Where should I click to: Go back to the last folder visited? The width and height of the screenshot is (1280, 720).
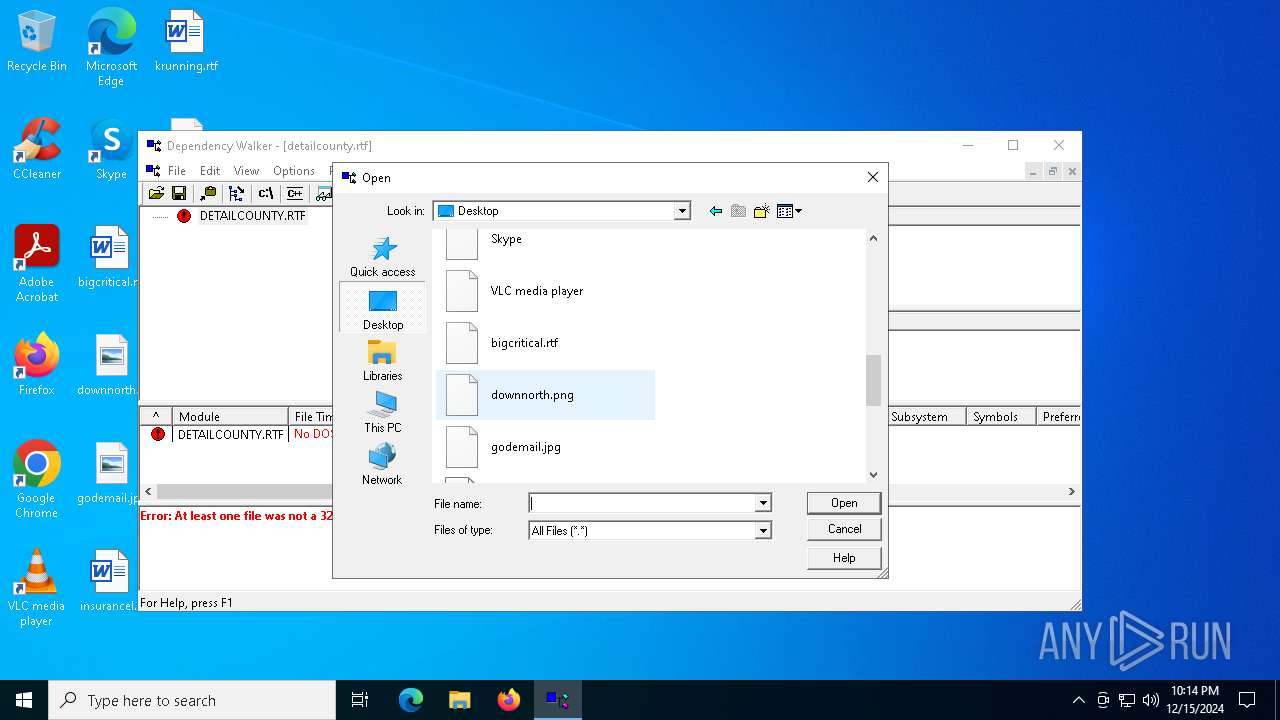click(715, 211)
